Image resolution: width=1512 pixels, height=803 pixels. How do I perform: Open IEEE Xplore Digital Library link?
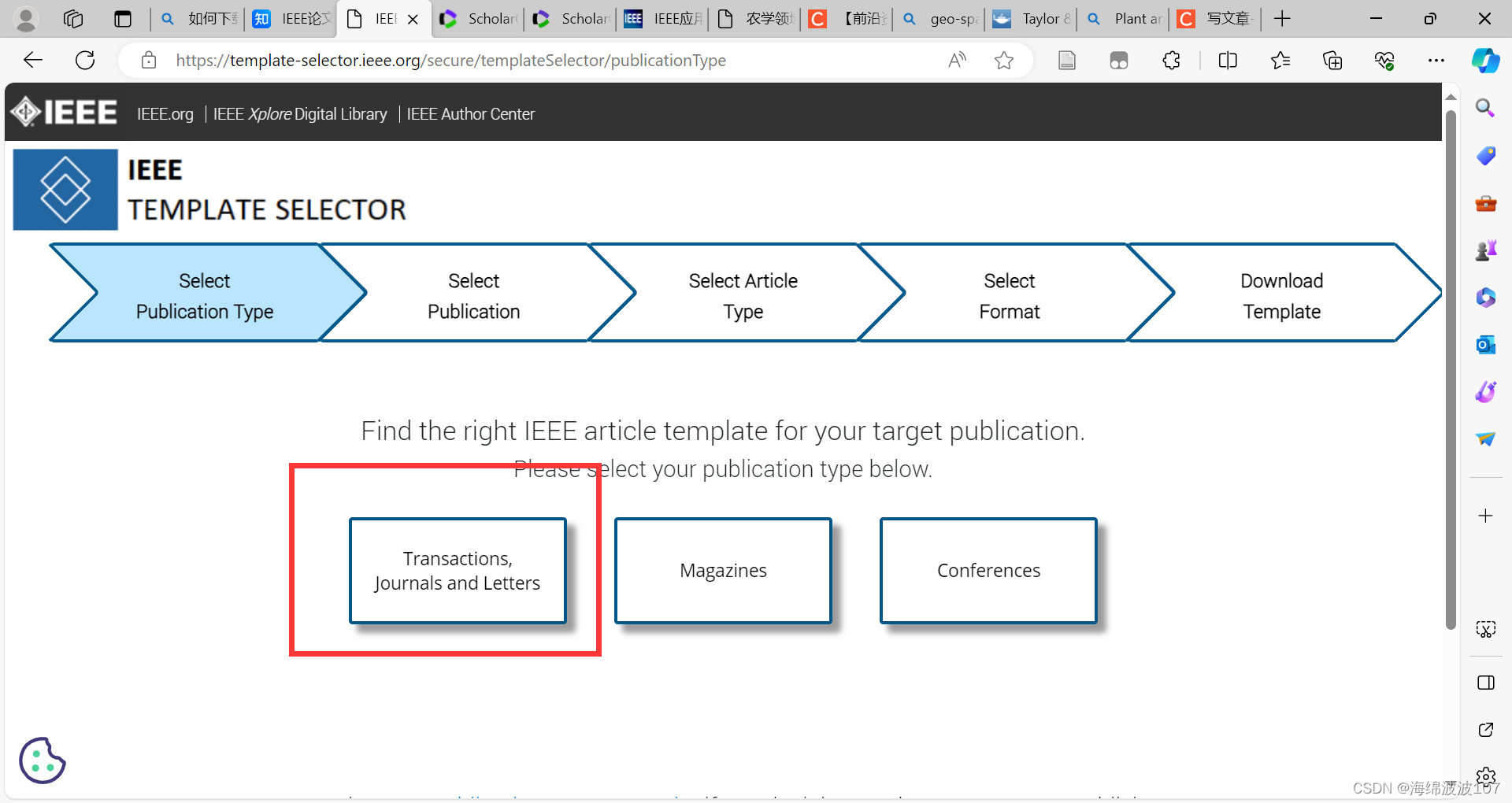tap(300, 114)
